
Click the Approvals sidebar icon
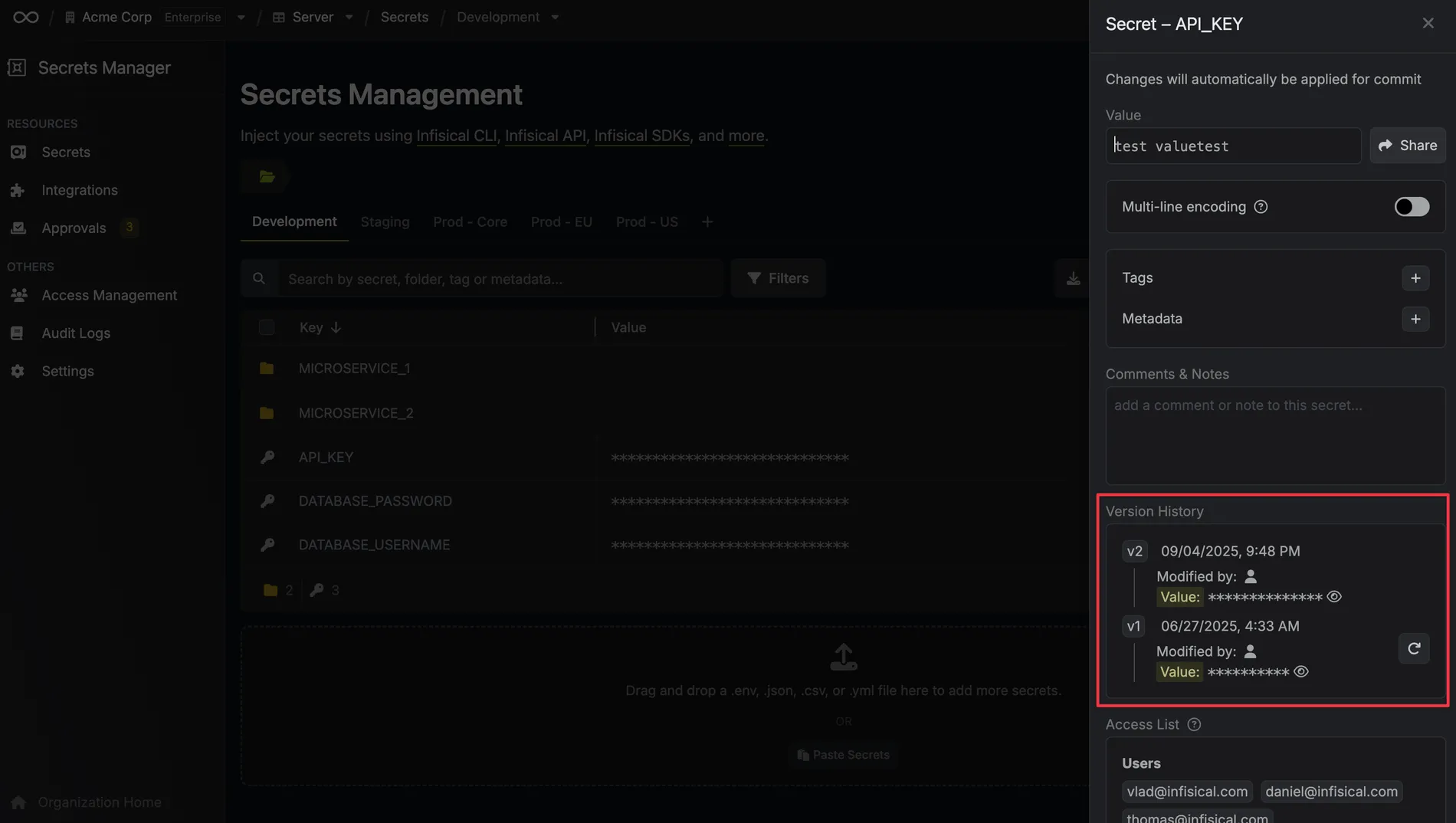[x=18, y=228]
